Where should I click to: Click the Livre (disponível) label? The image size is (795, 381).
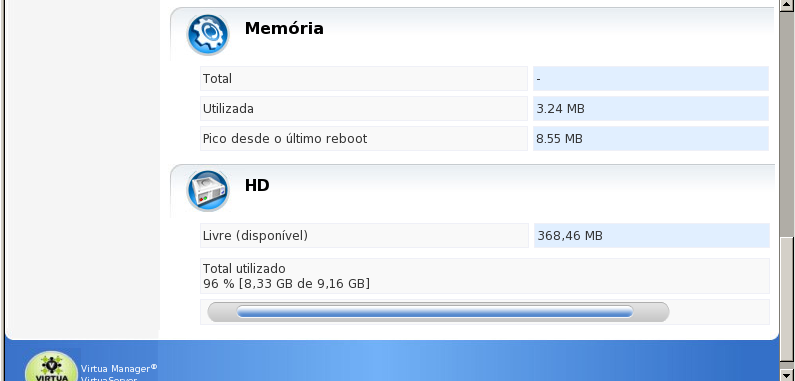coord(256,235)
